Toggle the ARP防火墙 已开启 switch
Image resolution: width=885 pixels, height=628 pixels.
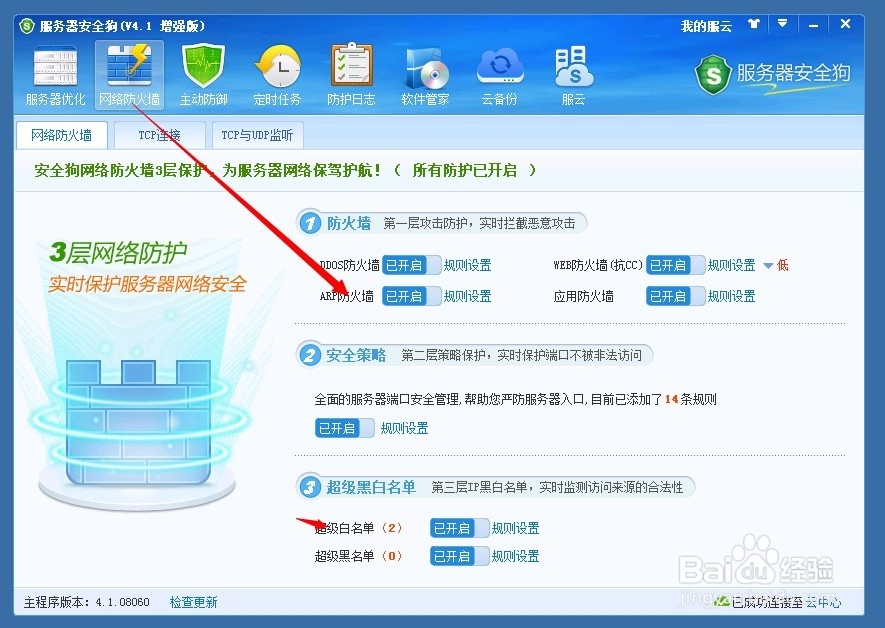pyautogui.click(x=411, y=296)
